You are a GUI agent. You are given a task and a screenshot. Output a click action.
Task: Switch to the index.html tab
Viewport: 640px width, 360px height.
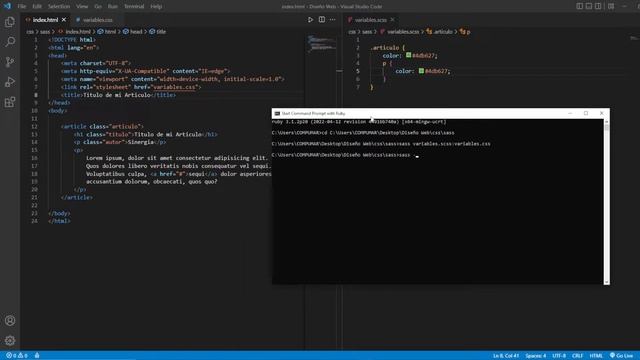[45, 20]
